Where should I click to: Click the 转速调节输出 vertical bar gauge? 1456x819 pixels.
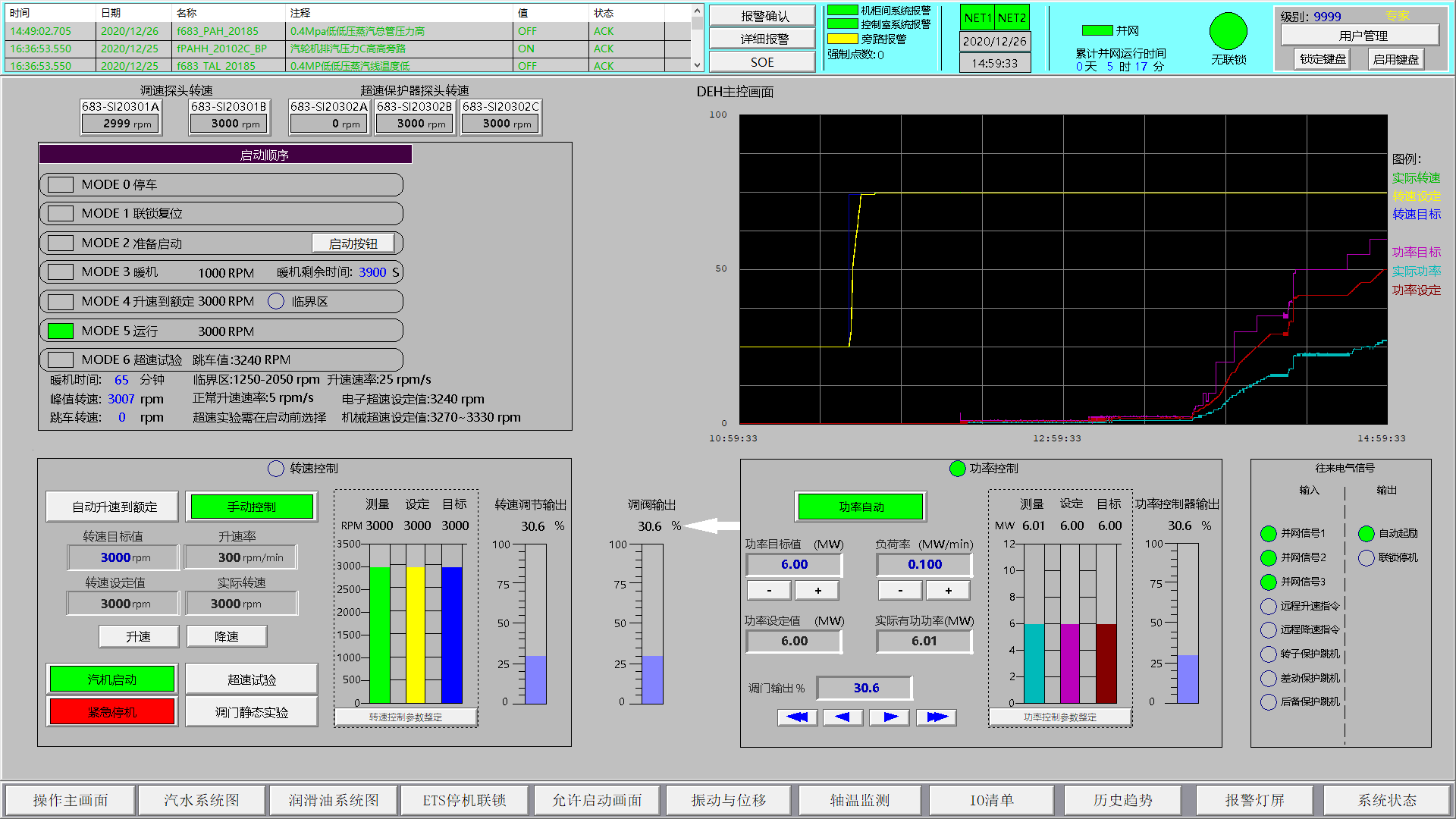coord(535,624)
